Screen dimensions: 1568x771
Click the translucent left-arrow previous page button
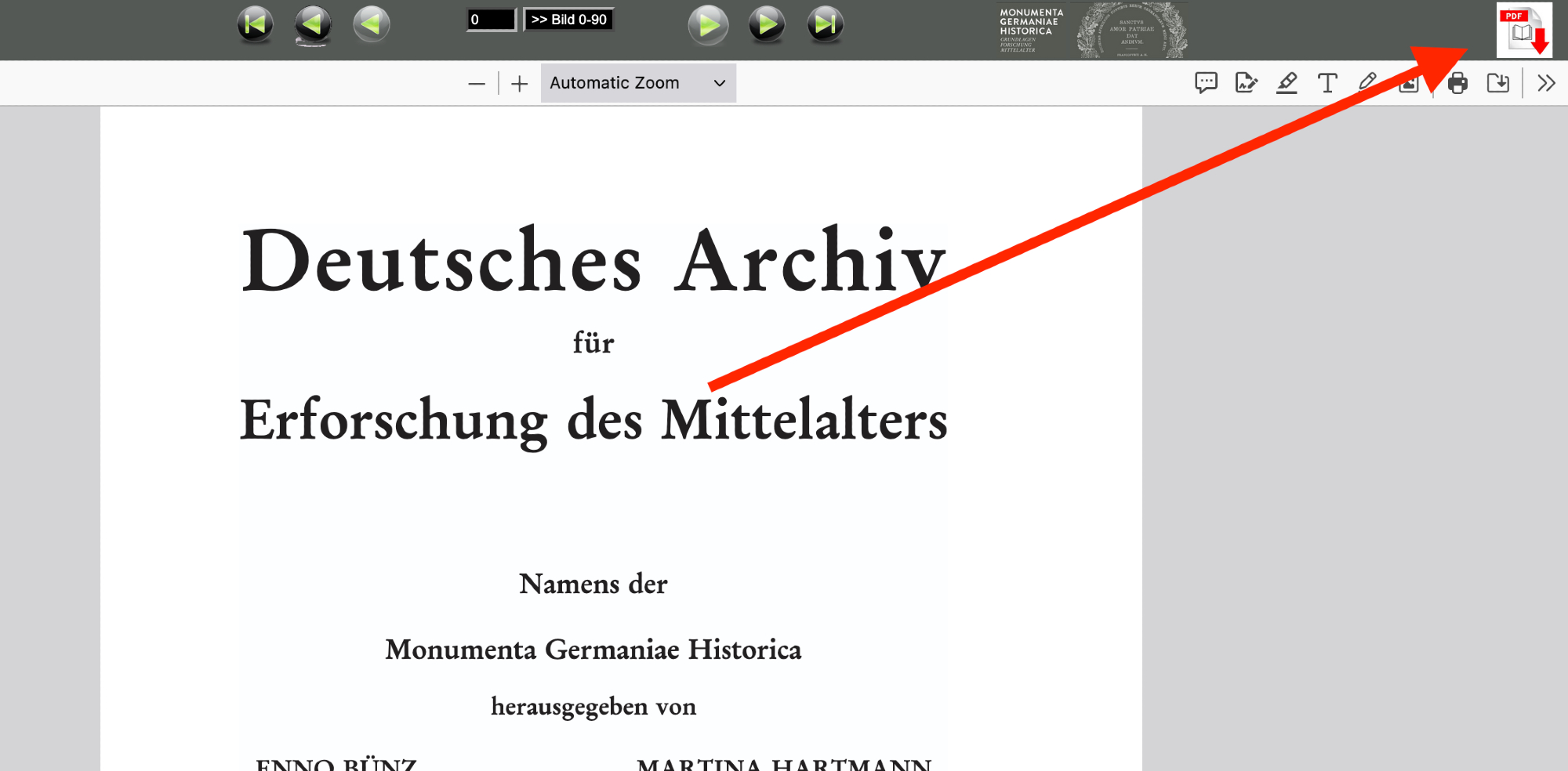pyautogui.click(x=371, y=24)
